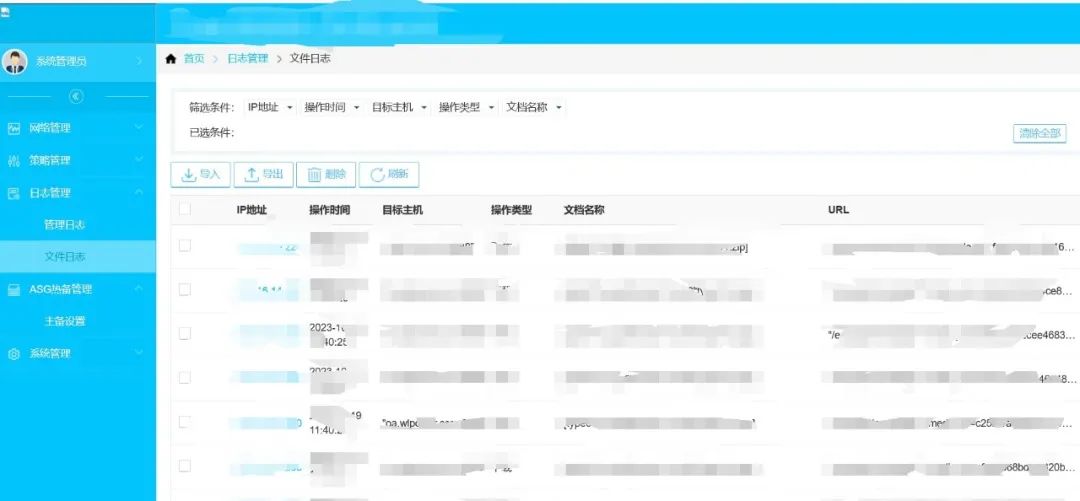The image size is (1080, 501).
Task: Open the 文档名称 filter dropdown
Action: click(534, 108)
